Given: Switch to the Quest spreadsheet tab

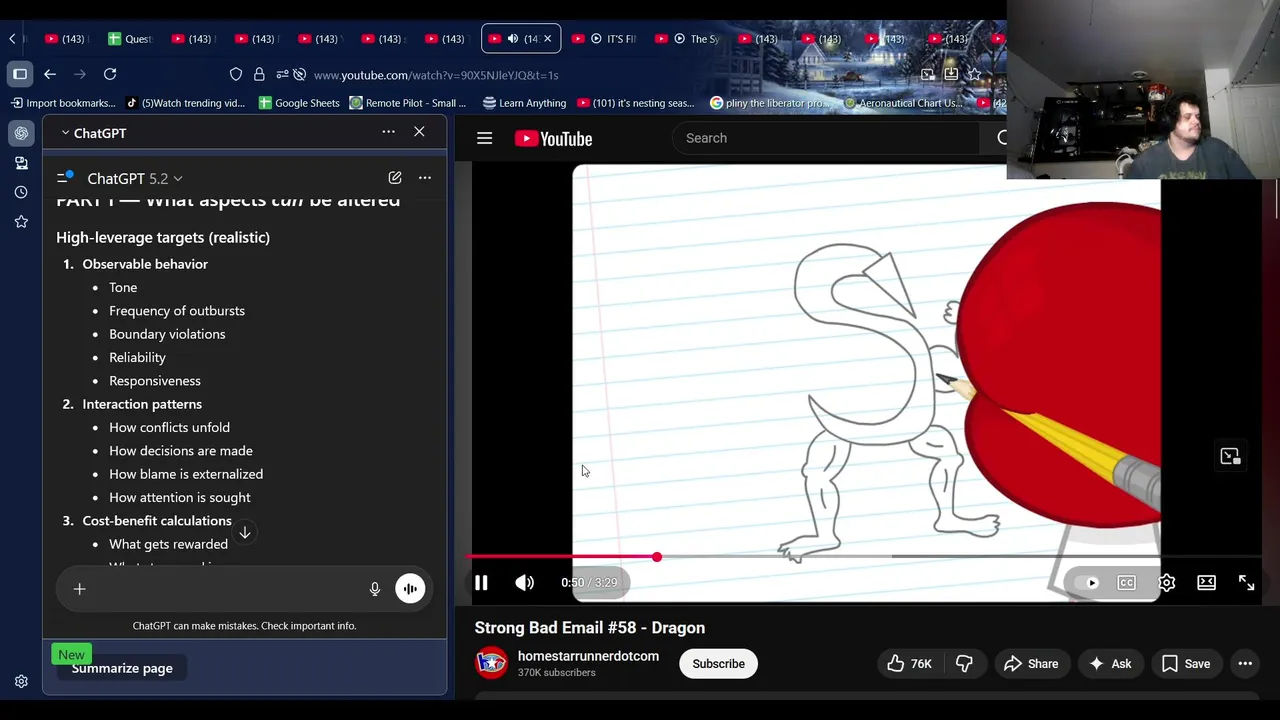Looking at the screenshot, I should 130,39.
